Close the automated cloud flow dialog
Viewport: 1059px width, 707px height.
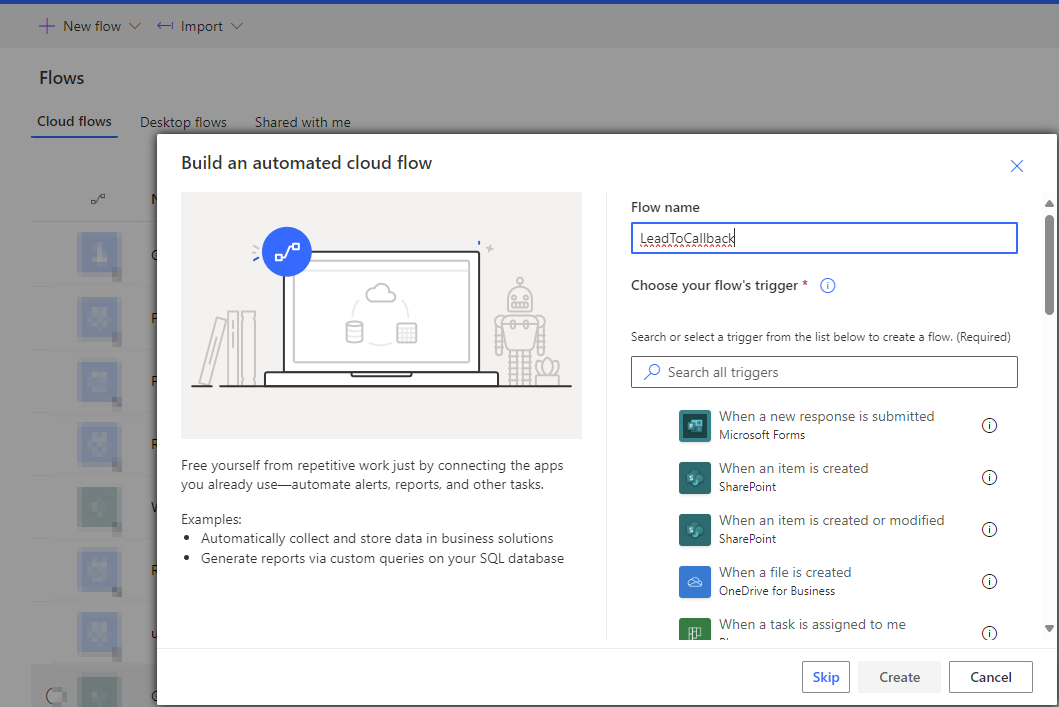[x=1016, y=166]
